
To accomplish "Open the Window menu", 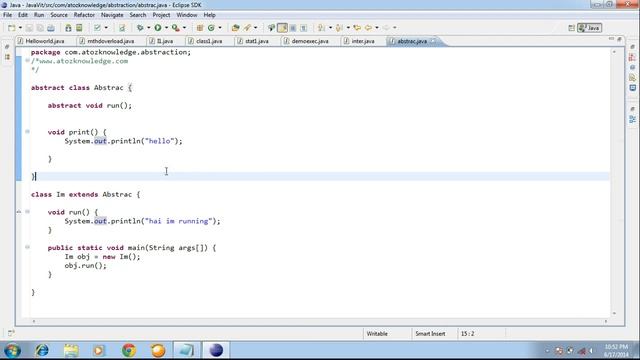I will click(x=187, y=15).
